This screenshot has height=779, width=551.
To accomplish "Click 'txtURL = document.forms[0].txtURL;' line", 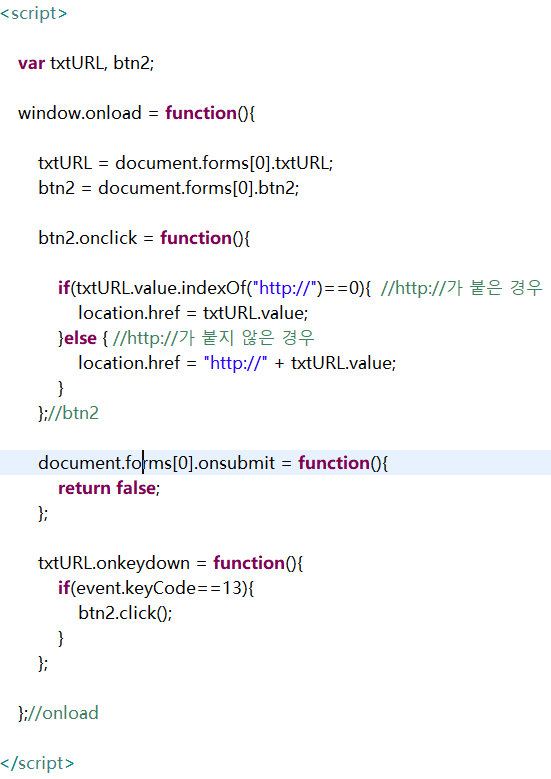I will [x=186, y=163].
